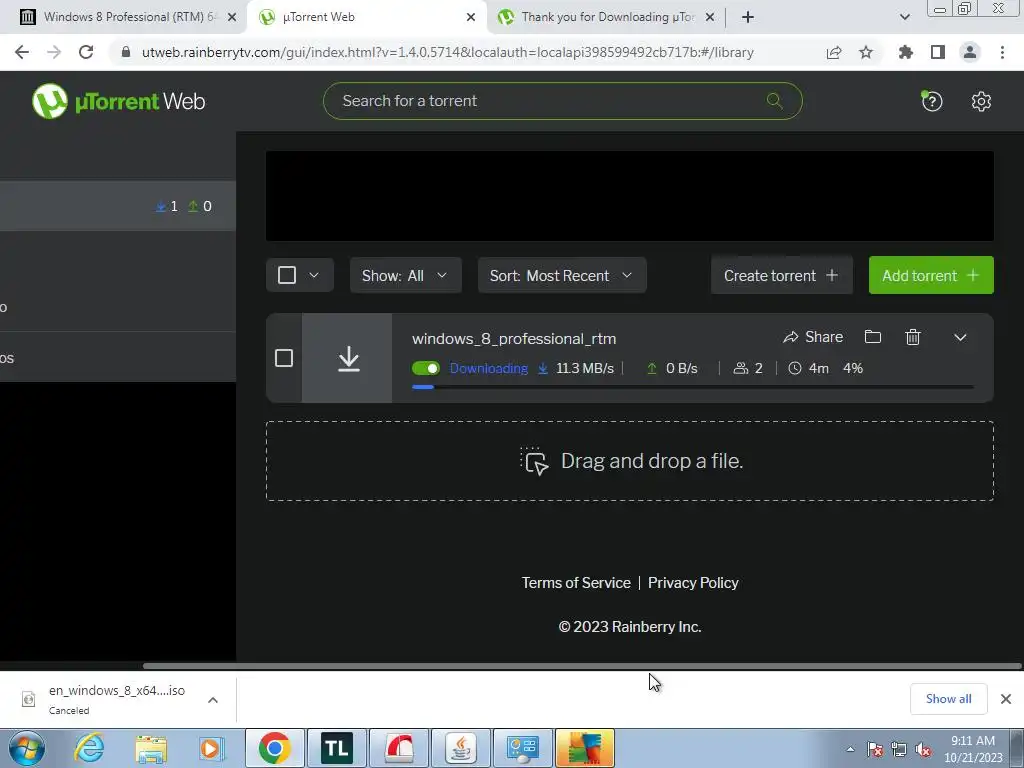Open Privacy Policy link
This screenshot has width=1024, height=768.
(693, 583)
